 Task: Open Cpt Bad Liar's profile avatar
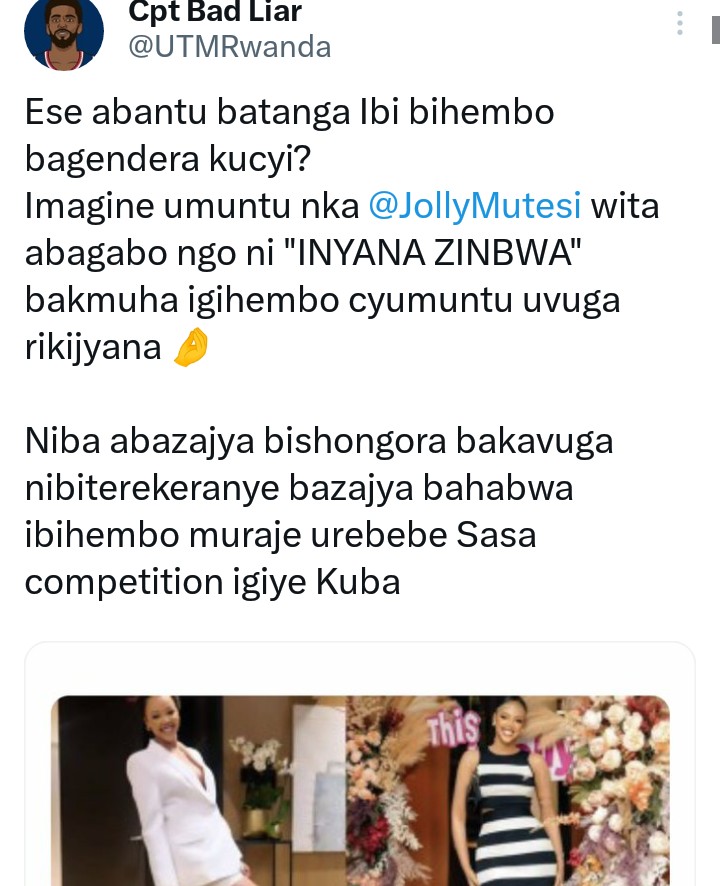pos(64,33)
